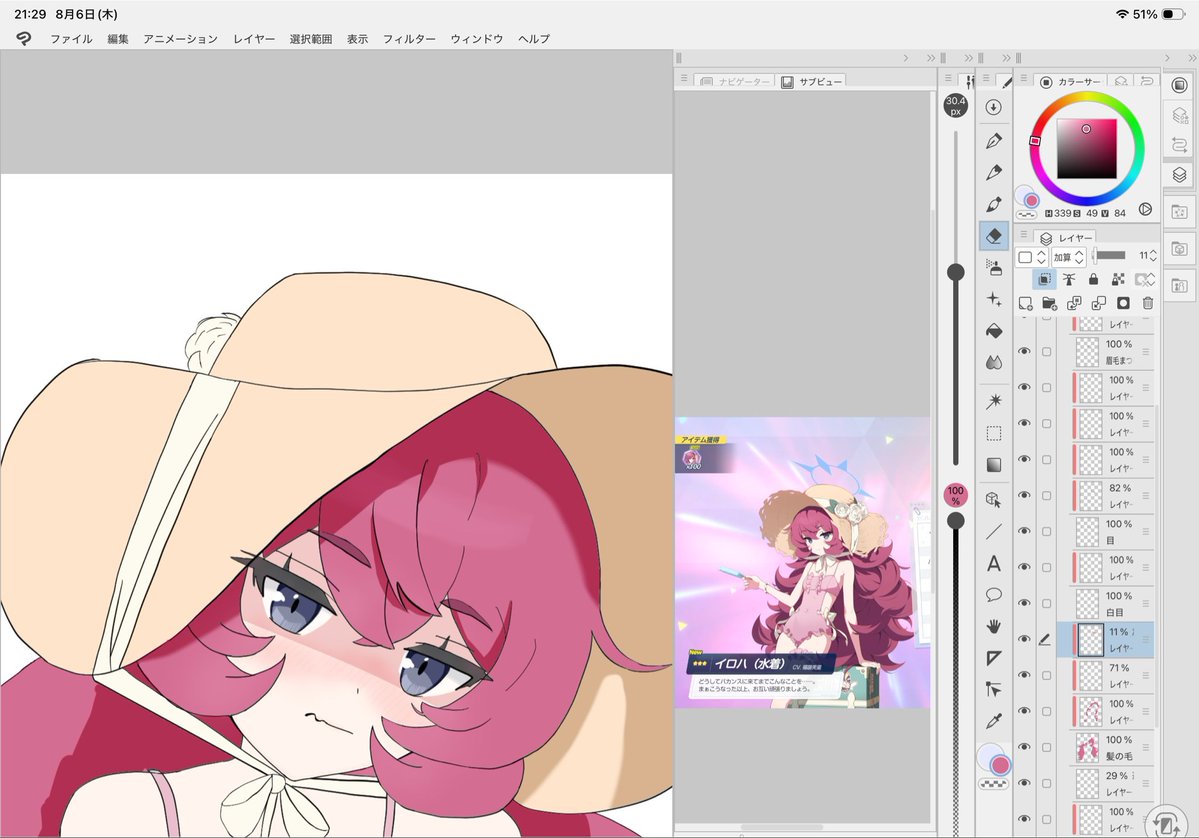
Task: Click the New layer folder icon
Action: 1049,304
